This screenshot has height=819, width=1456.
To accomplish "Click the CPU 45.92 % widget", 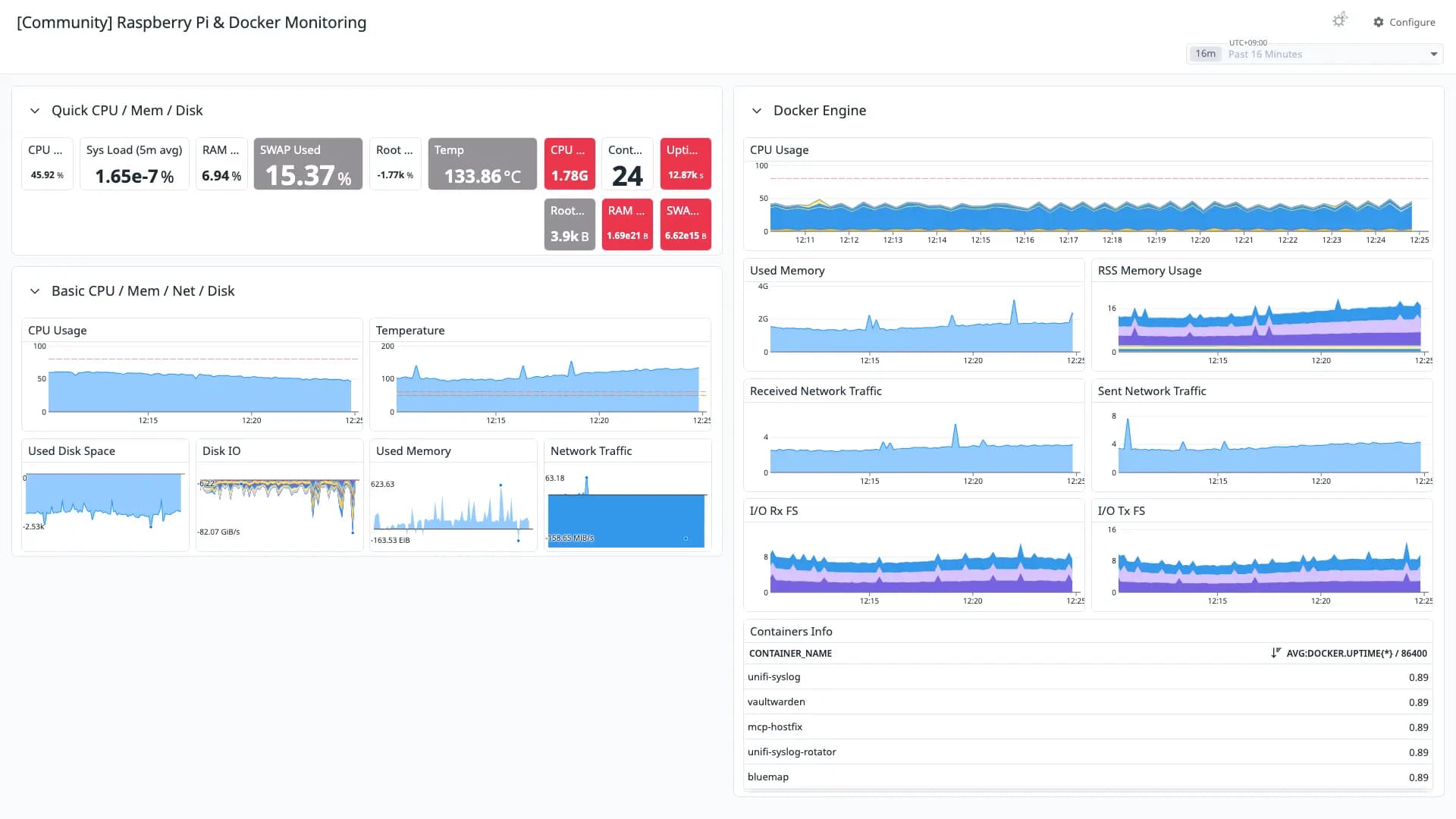I will (47, 164).
